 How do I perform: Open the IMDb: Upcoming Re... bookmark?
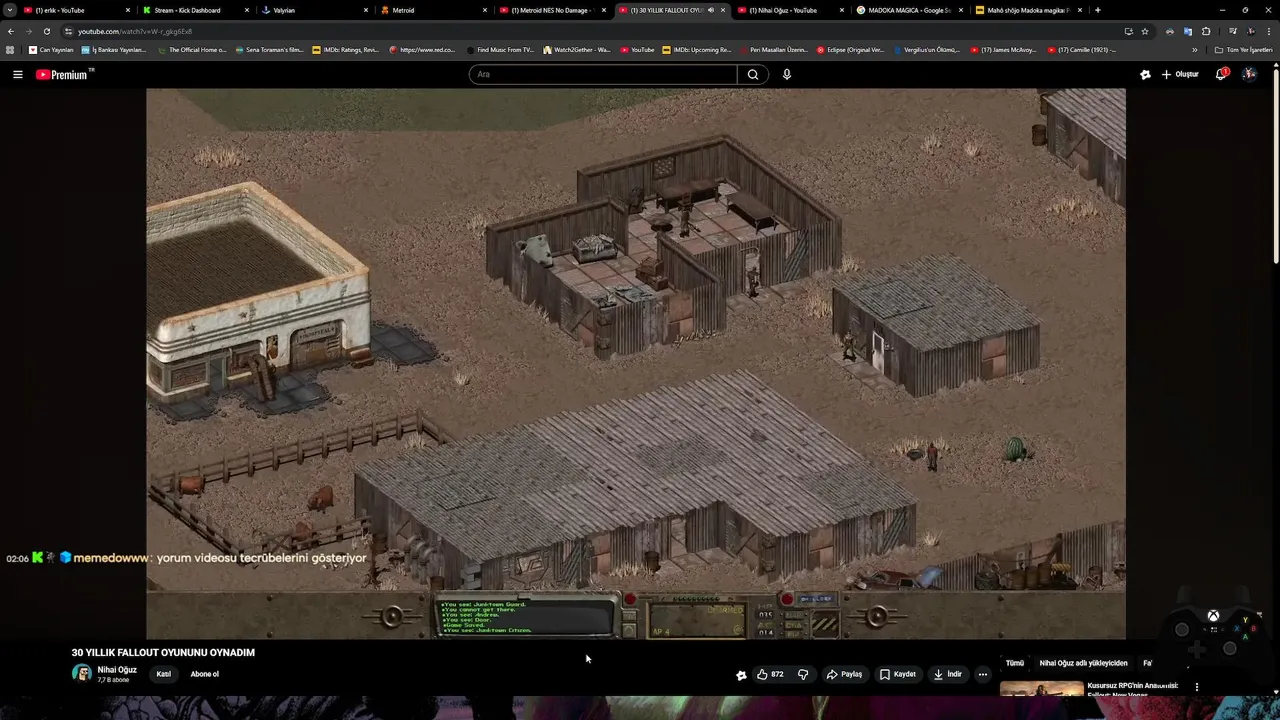click(697, 49)
